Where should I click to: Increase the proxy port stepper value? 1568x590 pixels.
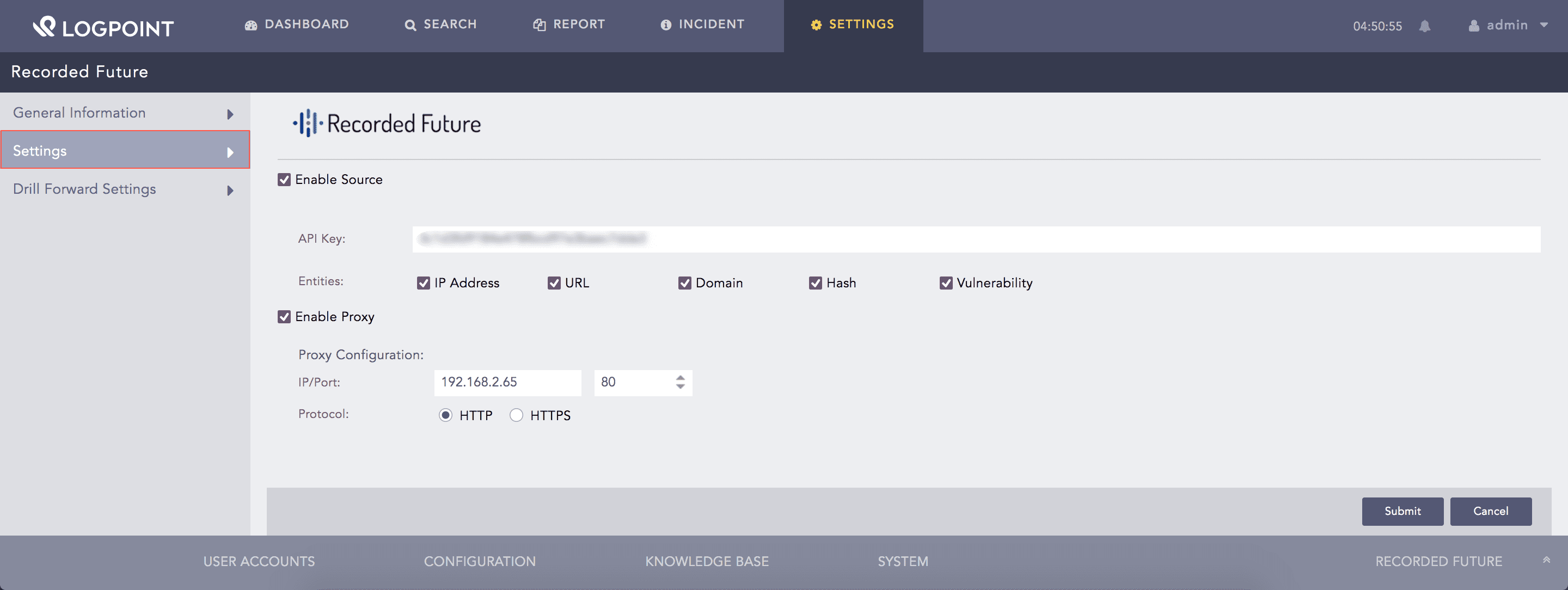(680, 377)
